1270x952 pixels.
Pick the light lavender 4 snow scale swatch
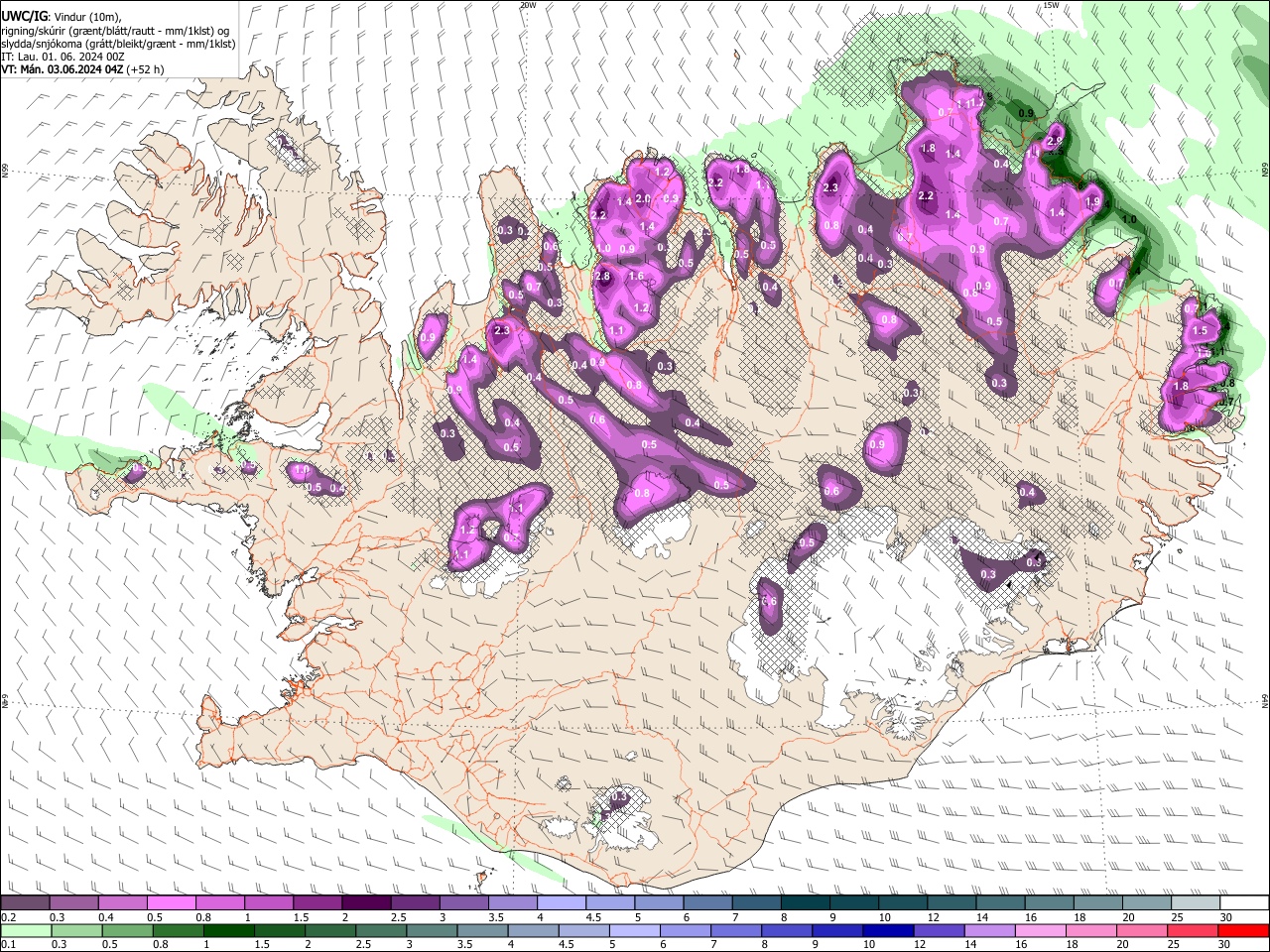(x=562, y=903)
